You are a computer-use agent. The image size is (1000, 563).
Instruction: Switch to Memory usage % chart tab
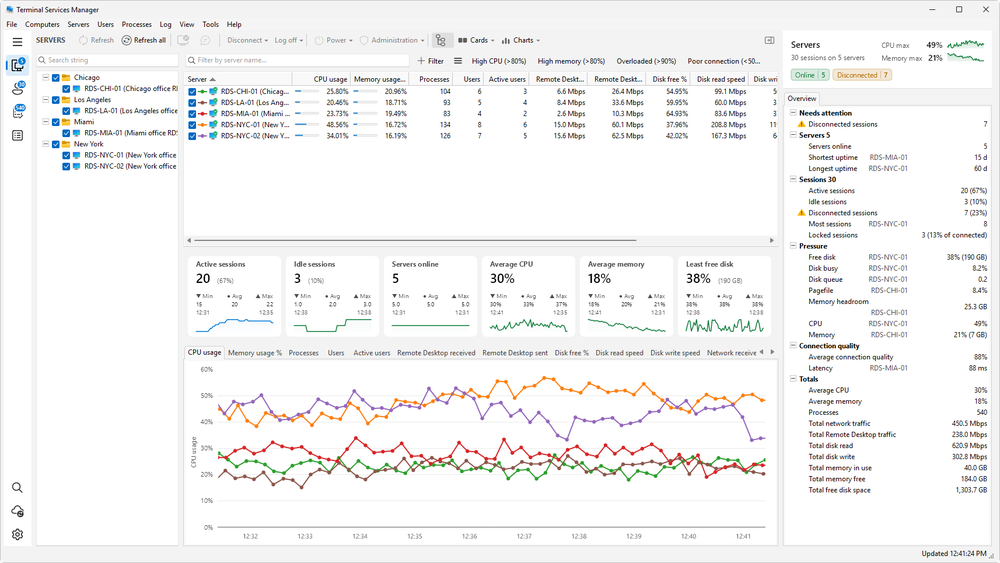pos(254,353)
